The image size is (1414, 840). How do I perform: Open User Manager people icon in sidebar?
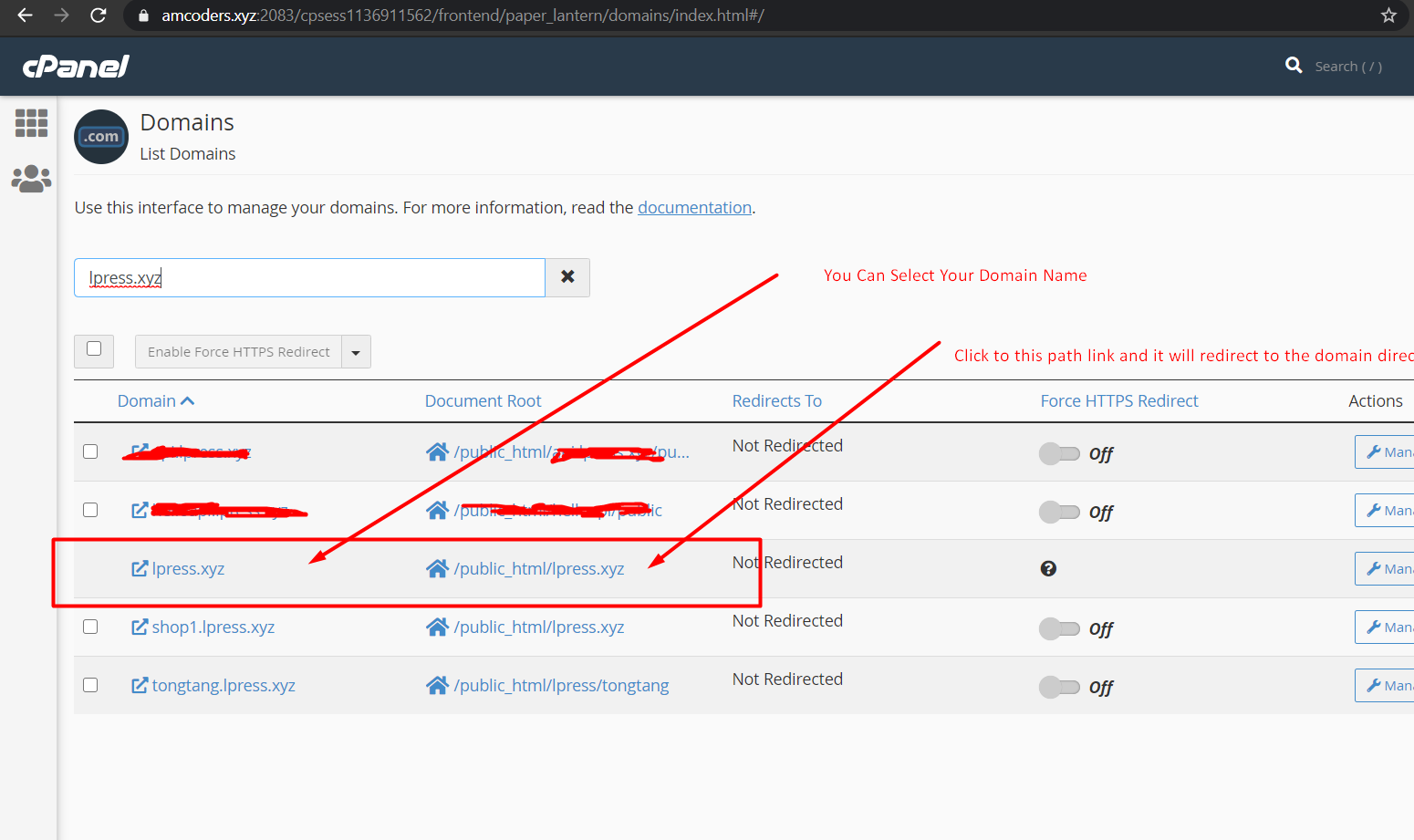31,179
